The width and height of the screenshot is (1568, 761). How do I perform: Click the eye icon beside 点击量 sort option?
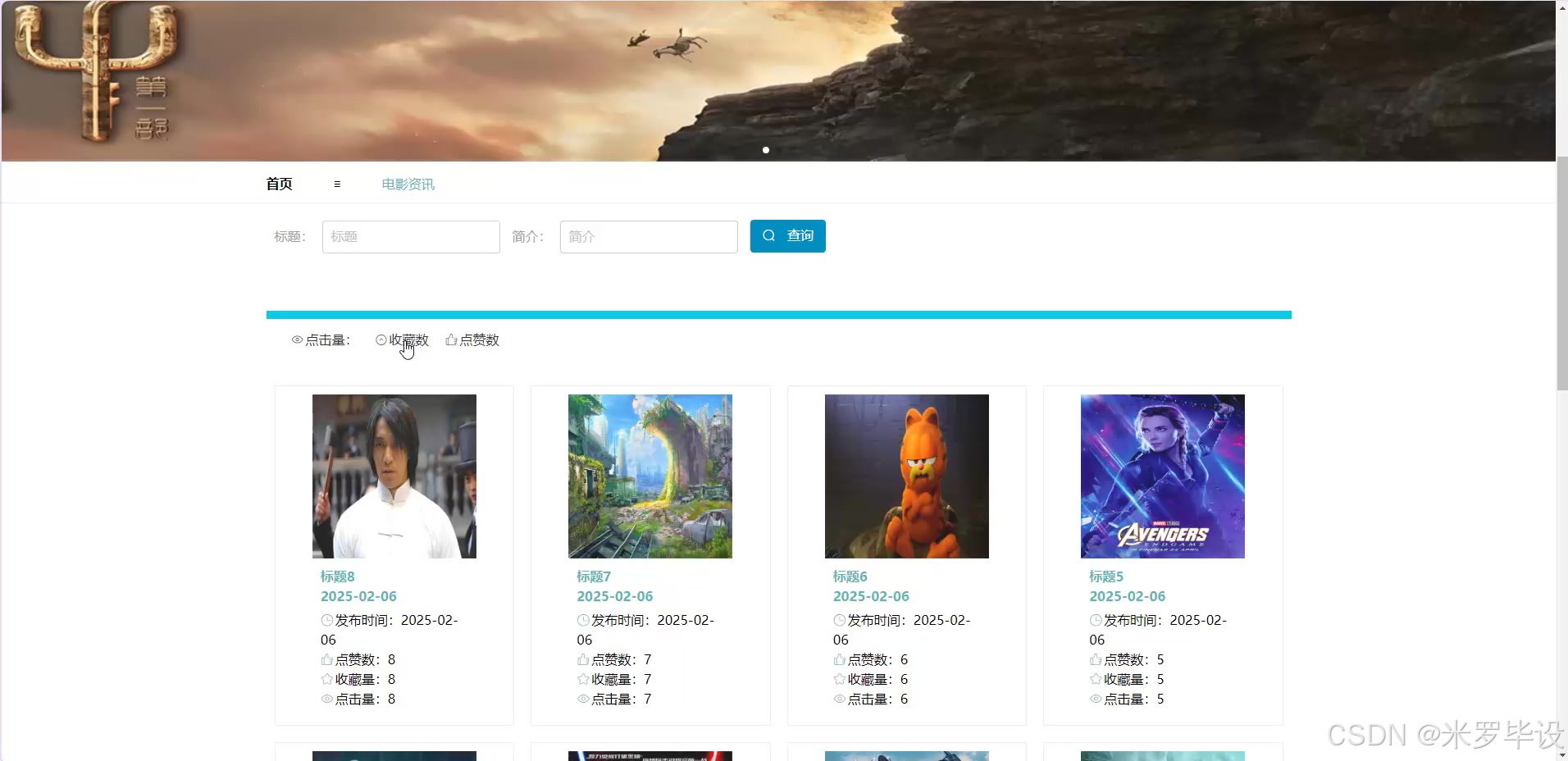click(x=297, y=339)
